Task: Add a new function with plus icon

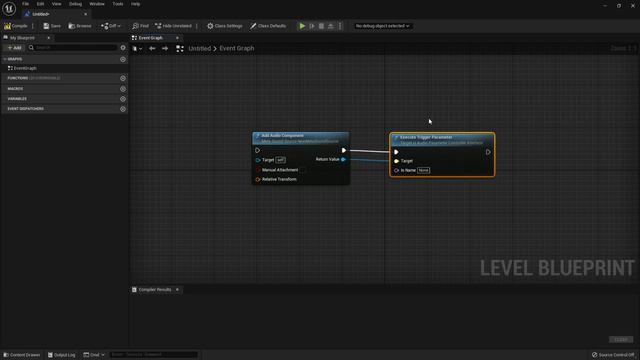Action: [x=123, y=78]
